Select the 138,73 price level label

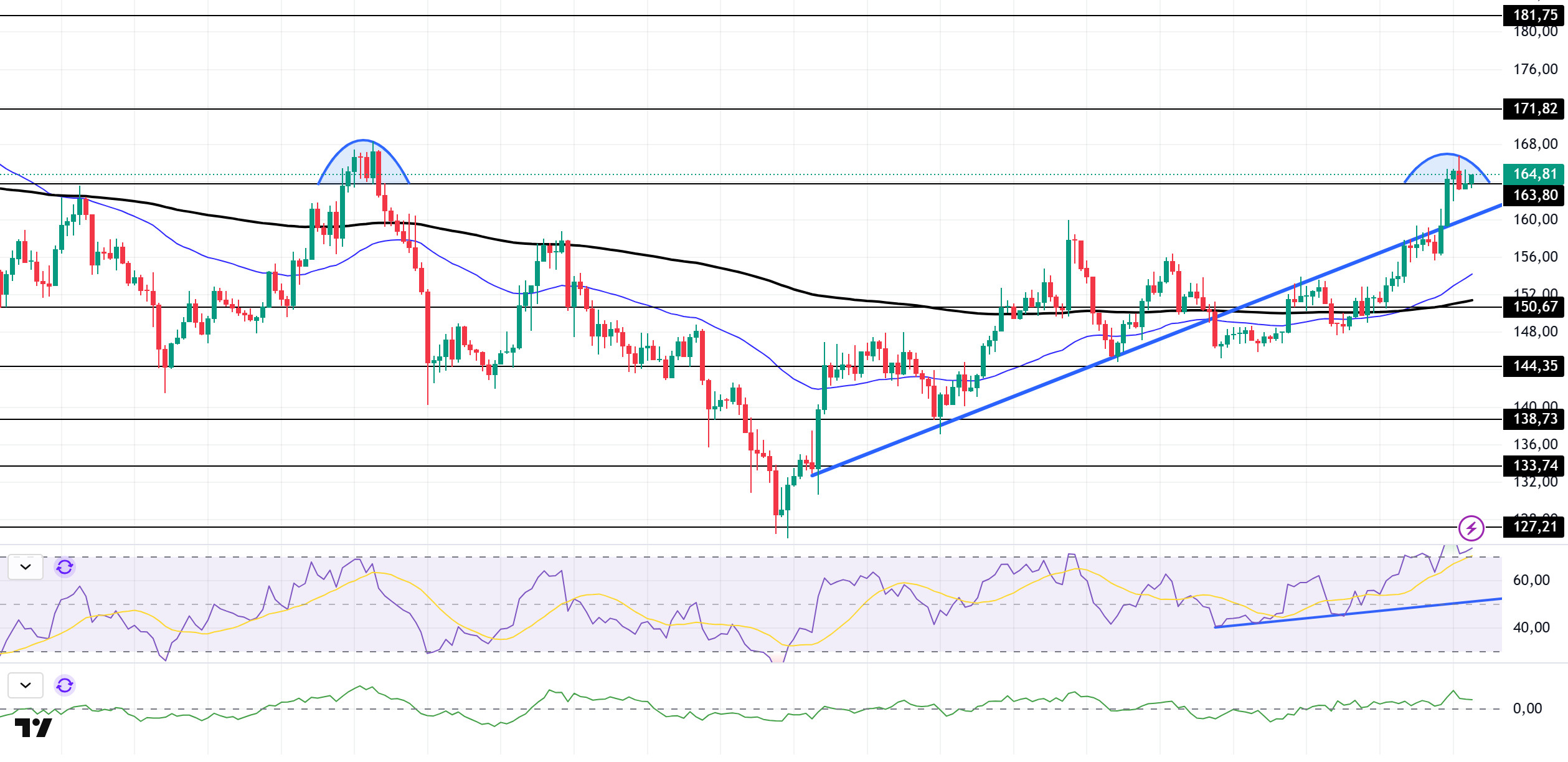click(x=1534, y=419)
